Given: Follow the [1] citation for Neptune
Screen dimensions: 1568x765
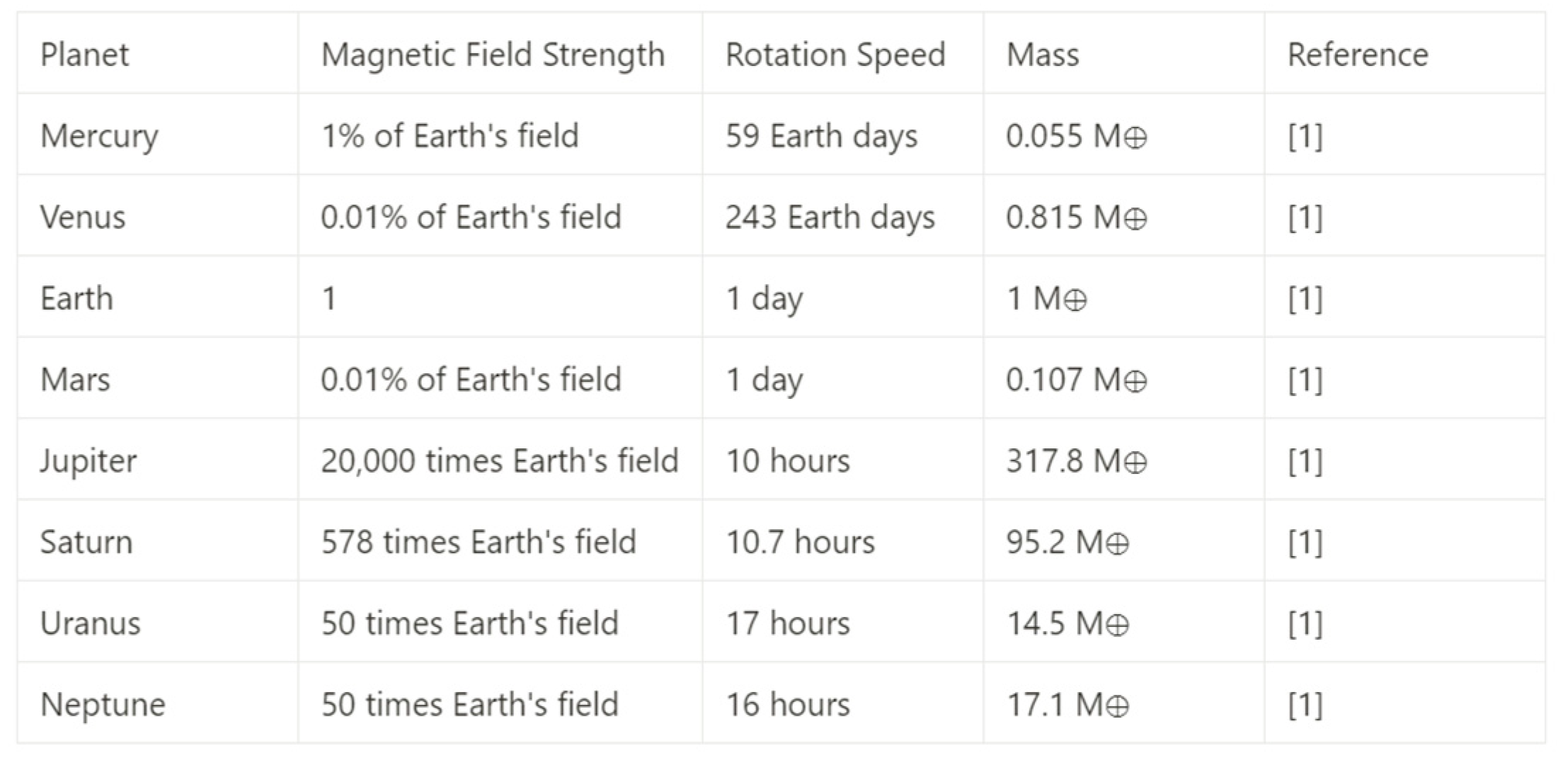Looking at the screenshot, I should (x=1305, y=705).
